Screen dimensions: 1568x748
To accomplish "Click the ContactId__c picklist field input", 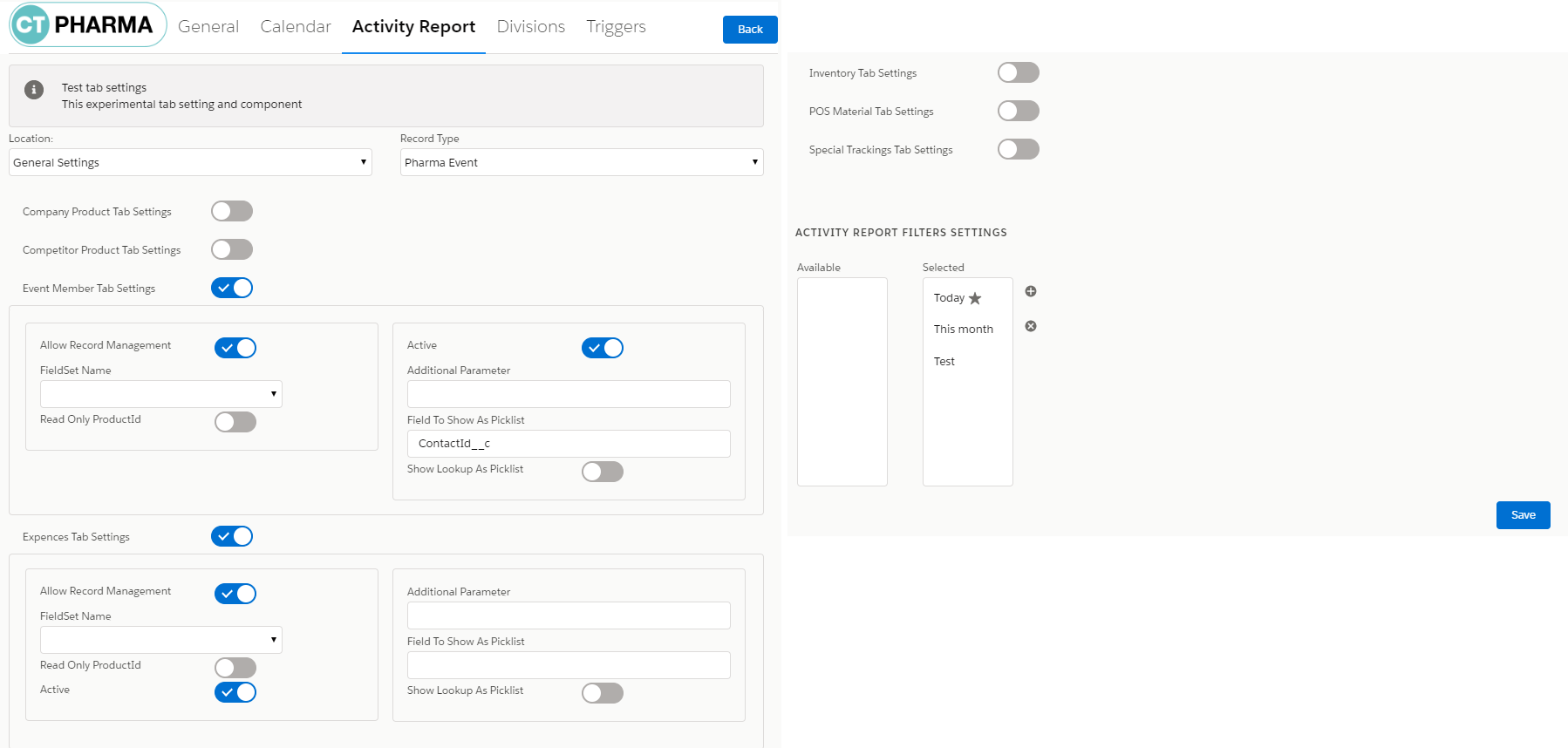I will [569, 444].
